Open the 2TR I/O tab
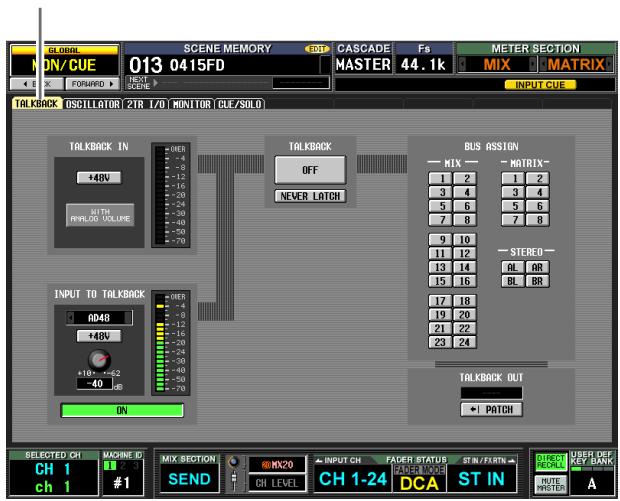This screenshot has width=620, height=501. [x=146, y=104]
